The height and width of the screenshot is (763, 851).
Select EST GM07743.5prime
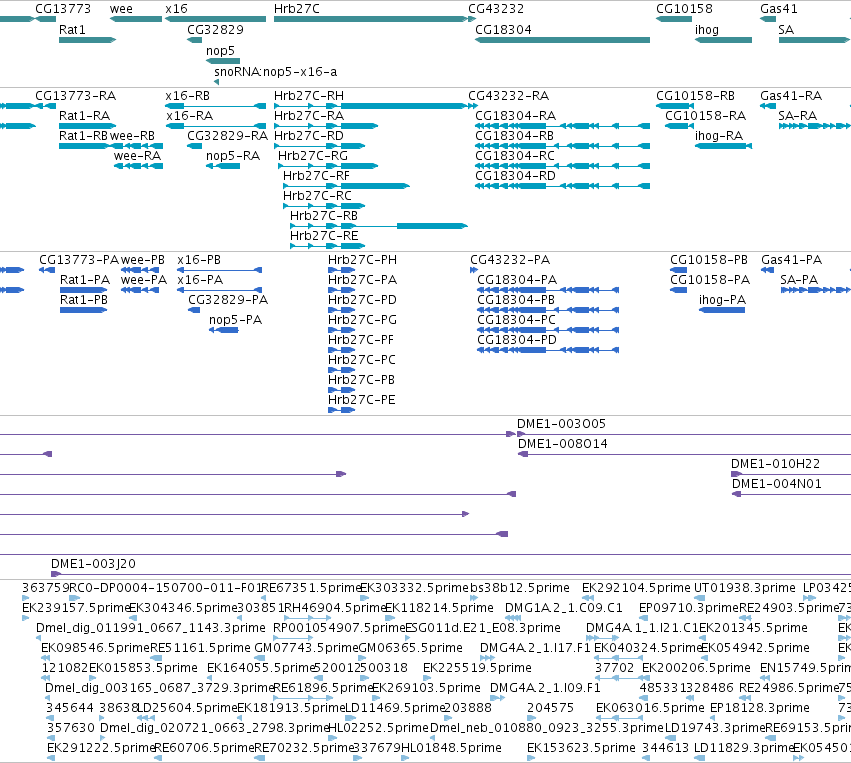tap(260, 658)
